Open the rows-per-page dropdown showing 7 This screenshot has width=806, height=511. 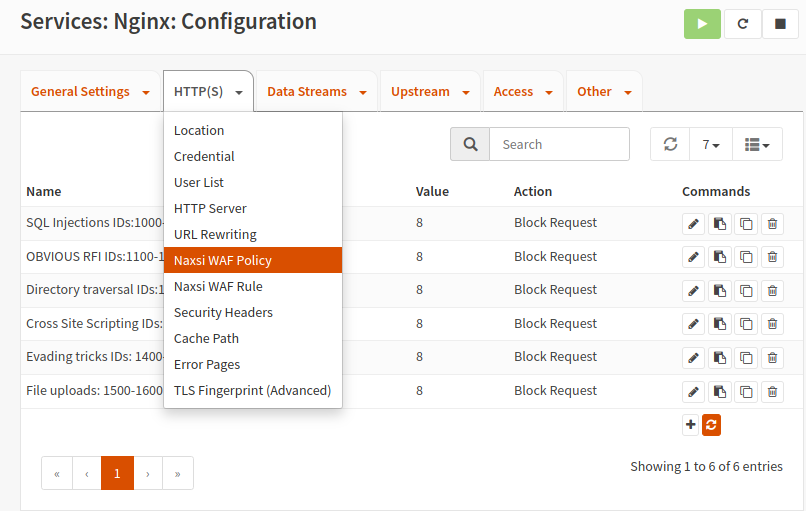click(711, 144)
